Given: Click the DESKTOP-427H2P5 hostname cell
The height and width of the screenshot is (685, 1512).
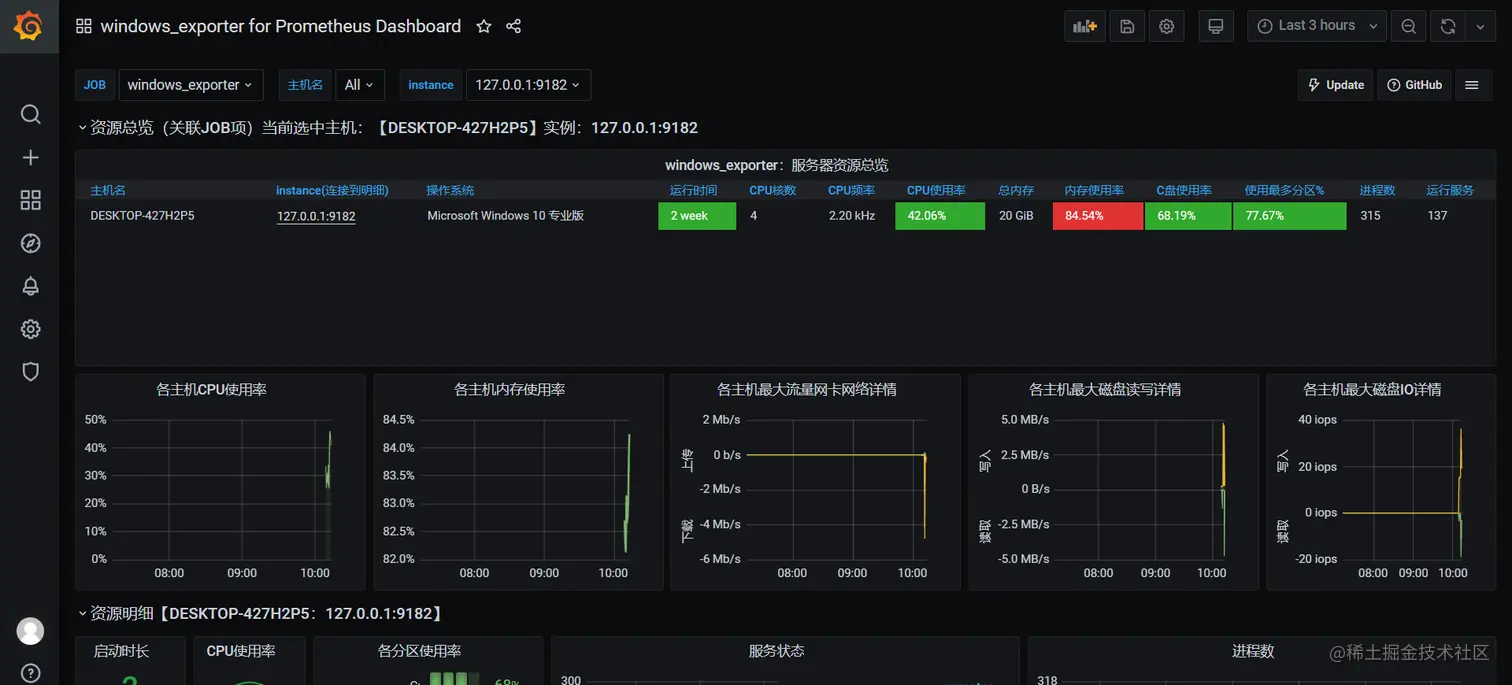Looking at the screenshot, I should pyautogui.click(x=142, y=216).
